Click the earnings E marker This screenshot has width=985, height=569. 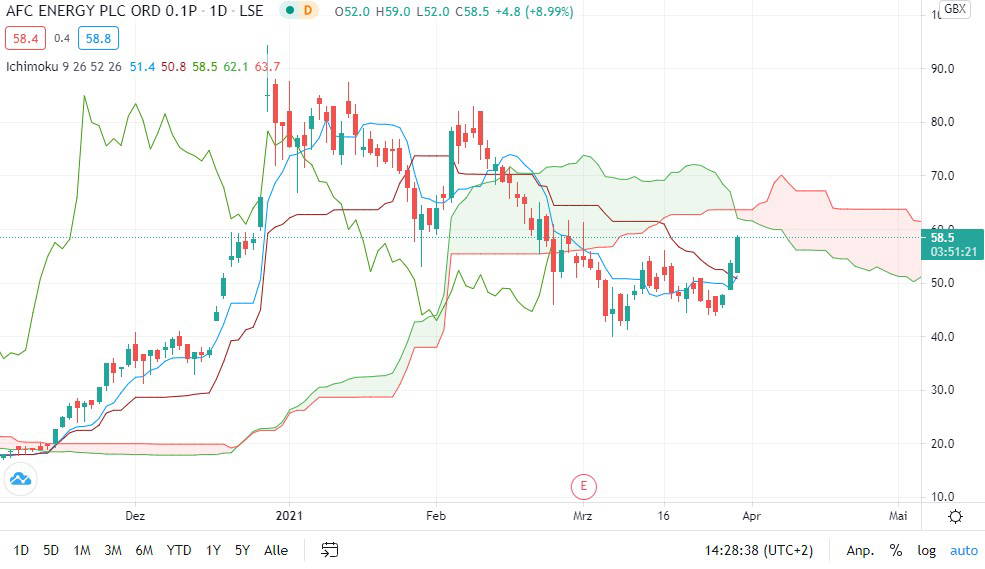pyautogui.click(x=584, y=486)
